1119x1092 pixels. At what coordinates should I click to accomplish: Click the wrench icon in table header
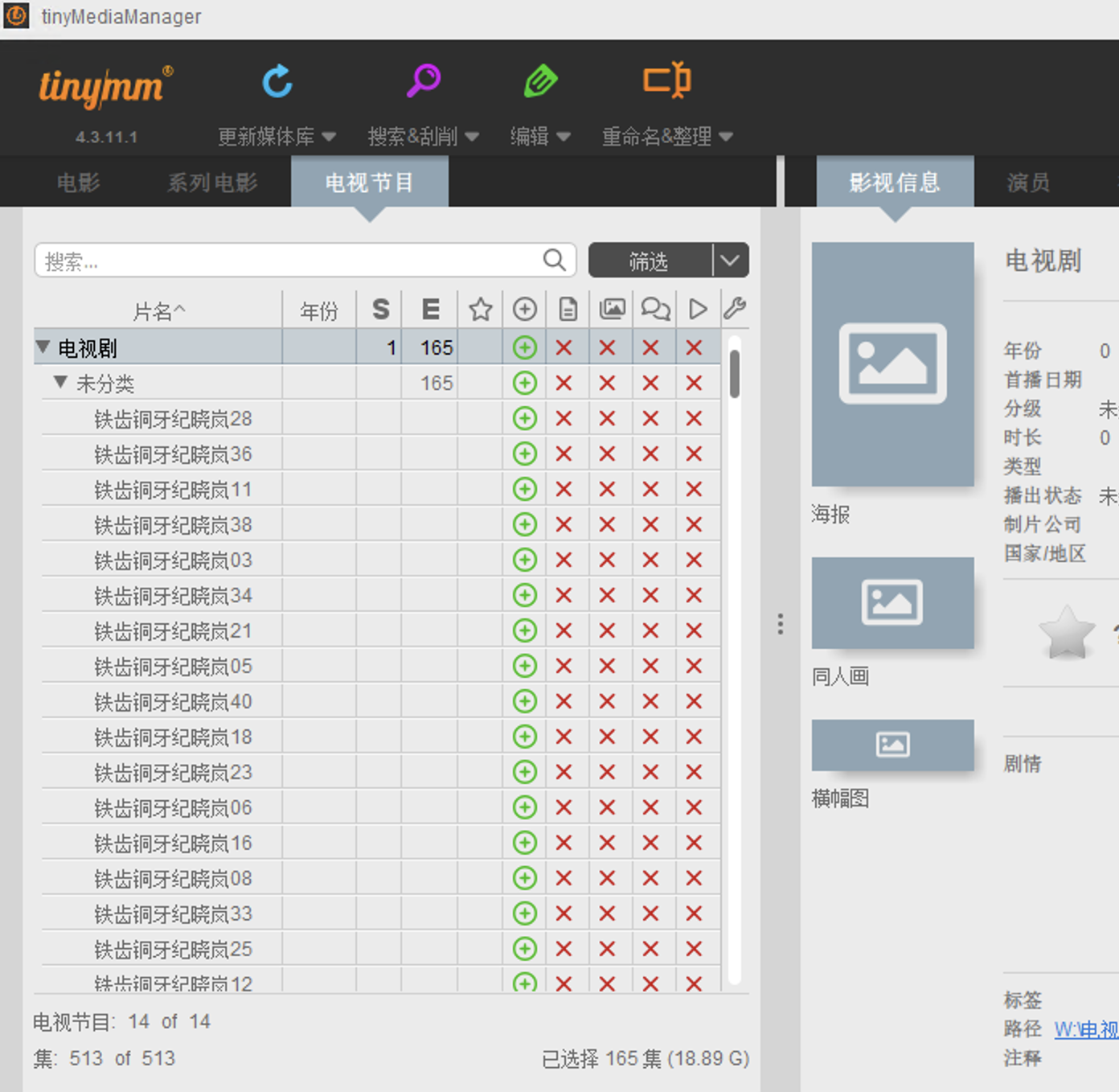(x=735, y=309)
